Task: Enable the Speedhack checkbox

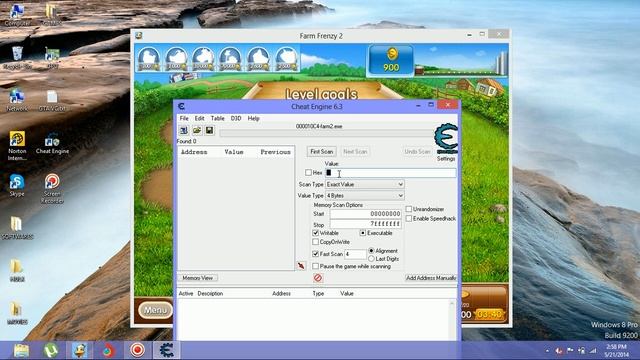Action: click(409, 219)
